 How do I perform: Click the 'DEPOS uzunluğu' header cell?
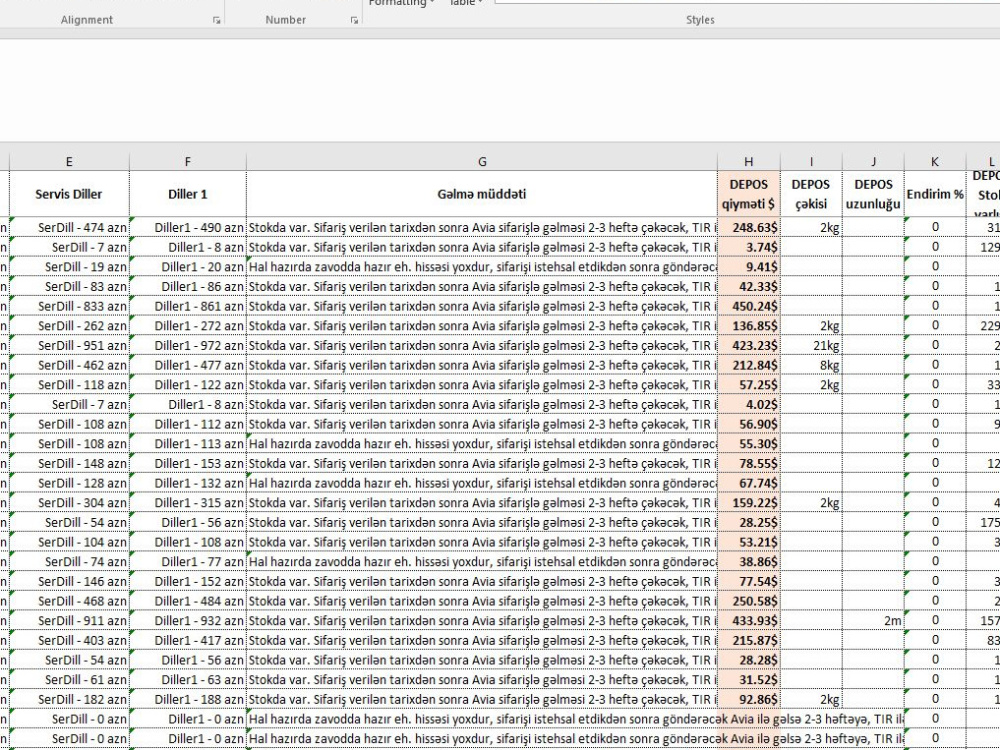pyautogui.click(x=873, y=194)
